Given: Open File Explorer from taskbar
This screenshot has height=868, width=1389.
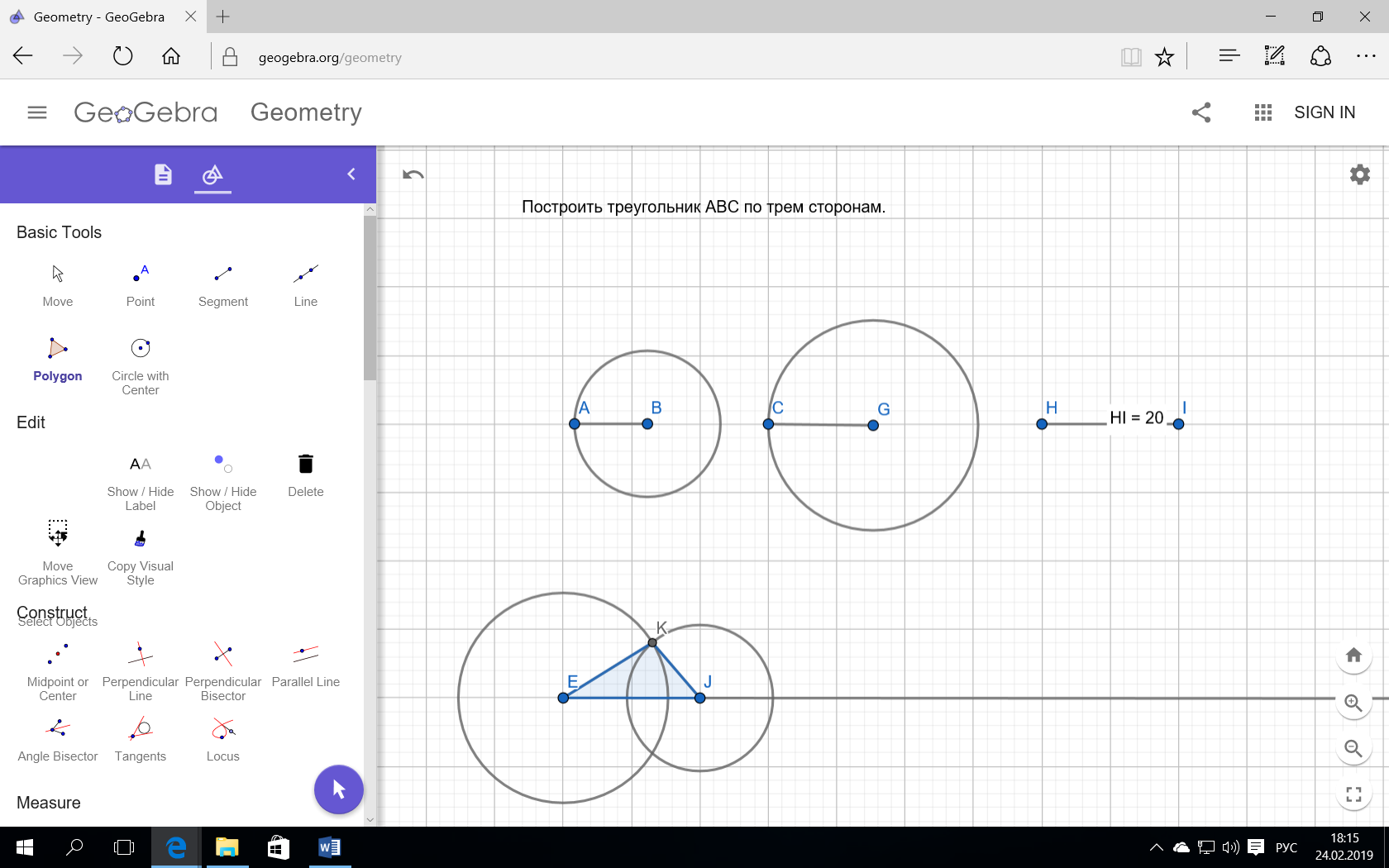Looking at the screenshot, I should pyautogui.click(x=227, y=847).
